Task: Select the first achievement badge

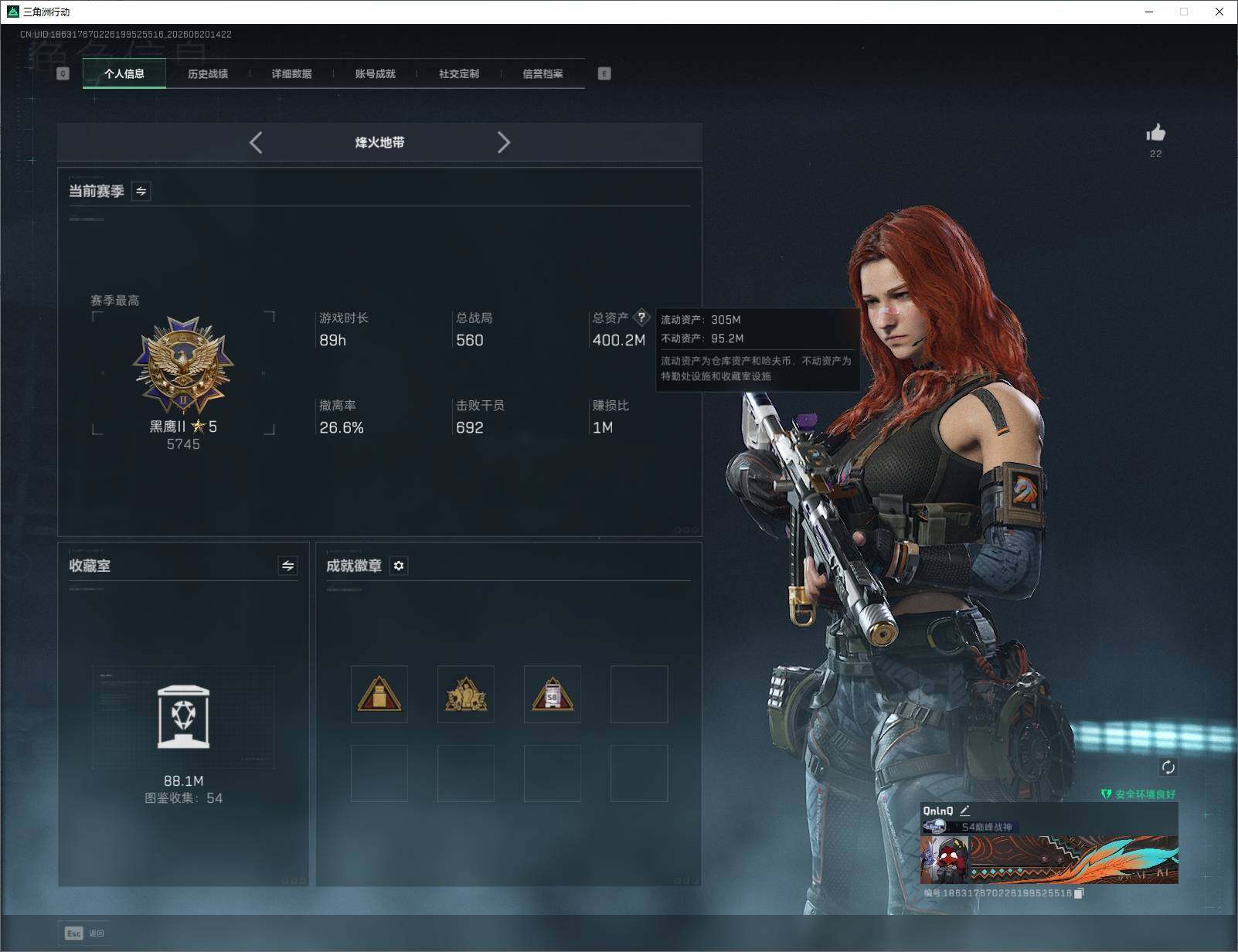Action: [x=379, y=694]
